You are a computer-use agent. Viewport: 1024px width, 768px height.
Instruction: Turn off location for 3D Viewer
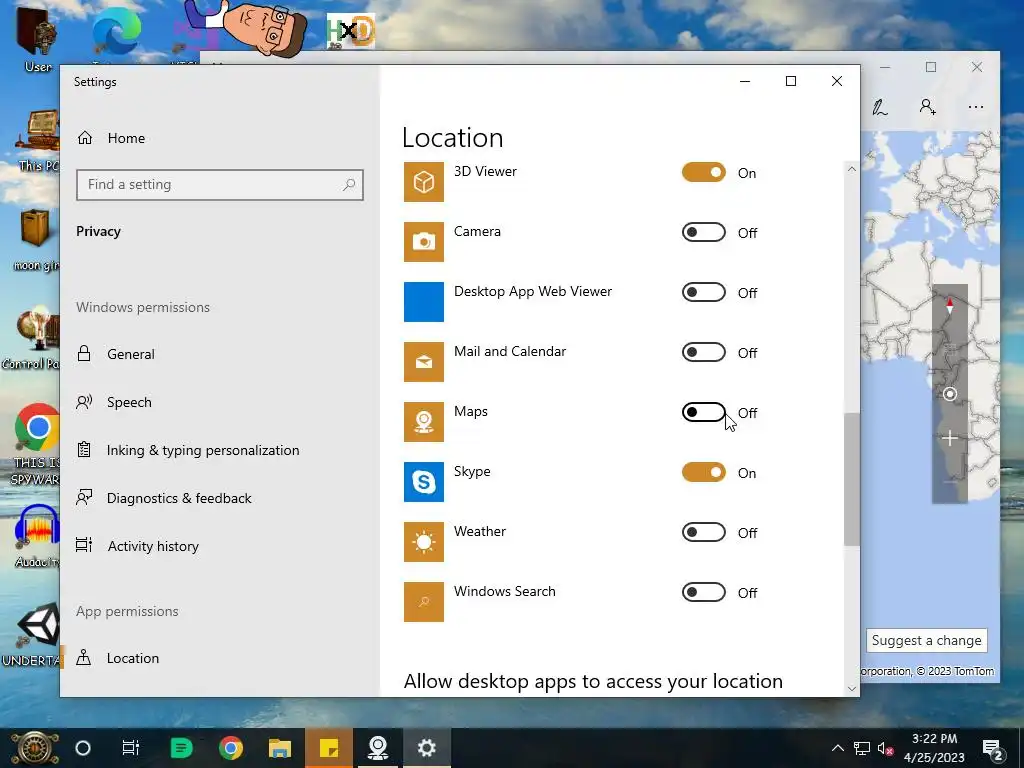(703, 172)
